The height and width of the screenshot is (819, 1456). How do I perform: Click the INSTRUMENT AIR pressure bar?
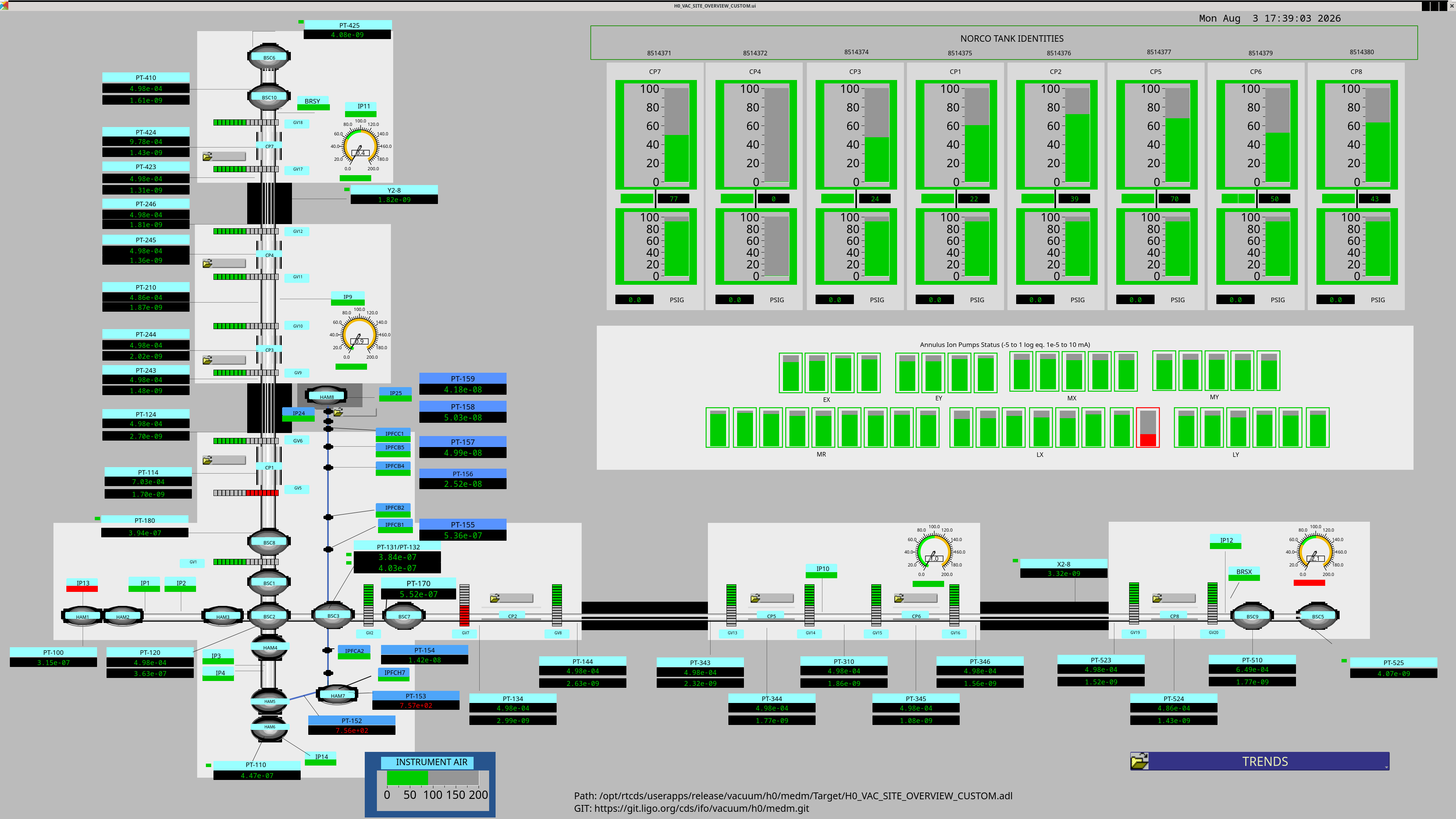click(433, 778)
